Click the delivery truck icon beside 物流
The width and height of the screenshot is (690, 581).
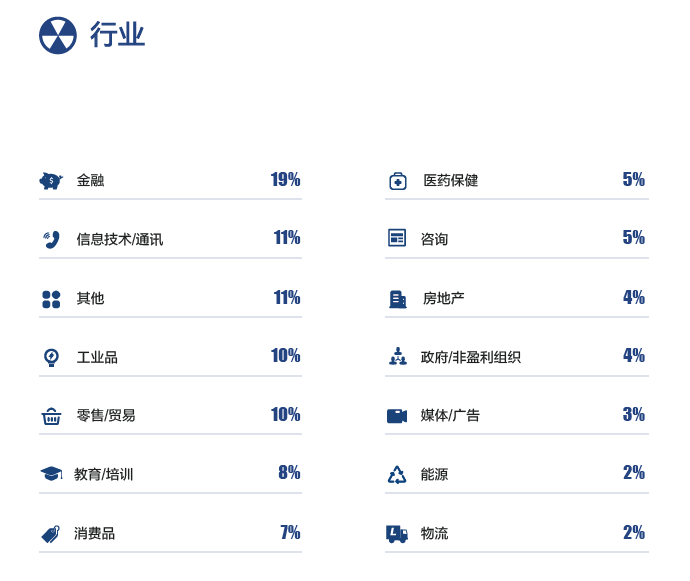click(x=397, y=534)
